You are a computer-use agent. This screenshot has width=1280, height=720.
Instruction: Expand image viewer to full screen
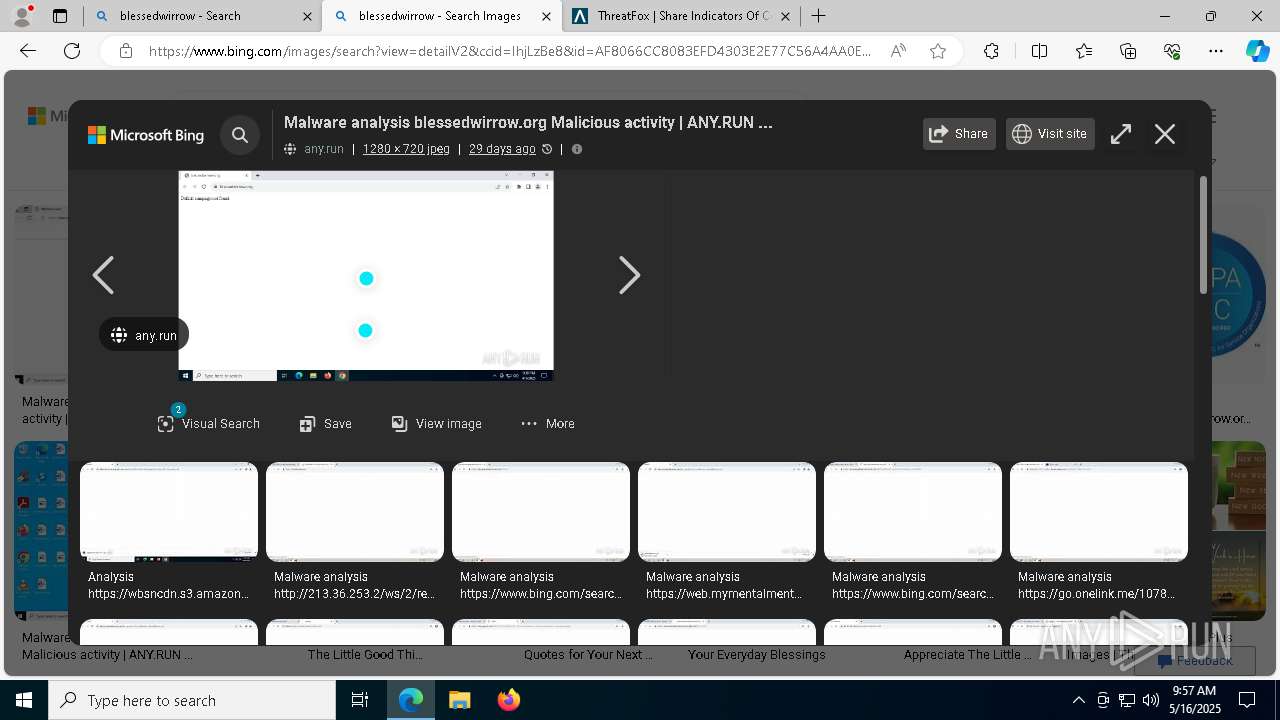[1121, 134]
